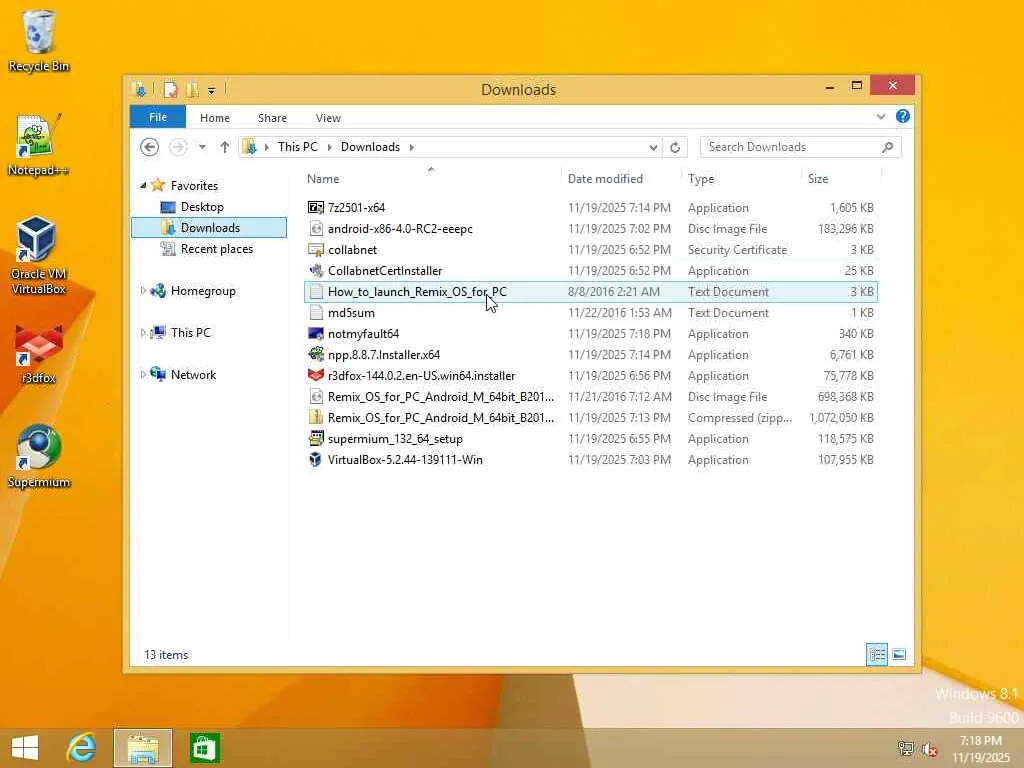
Task: Select Downloads in navigation pane
Action: click(209, 227)
